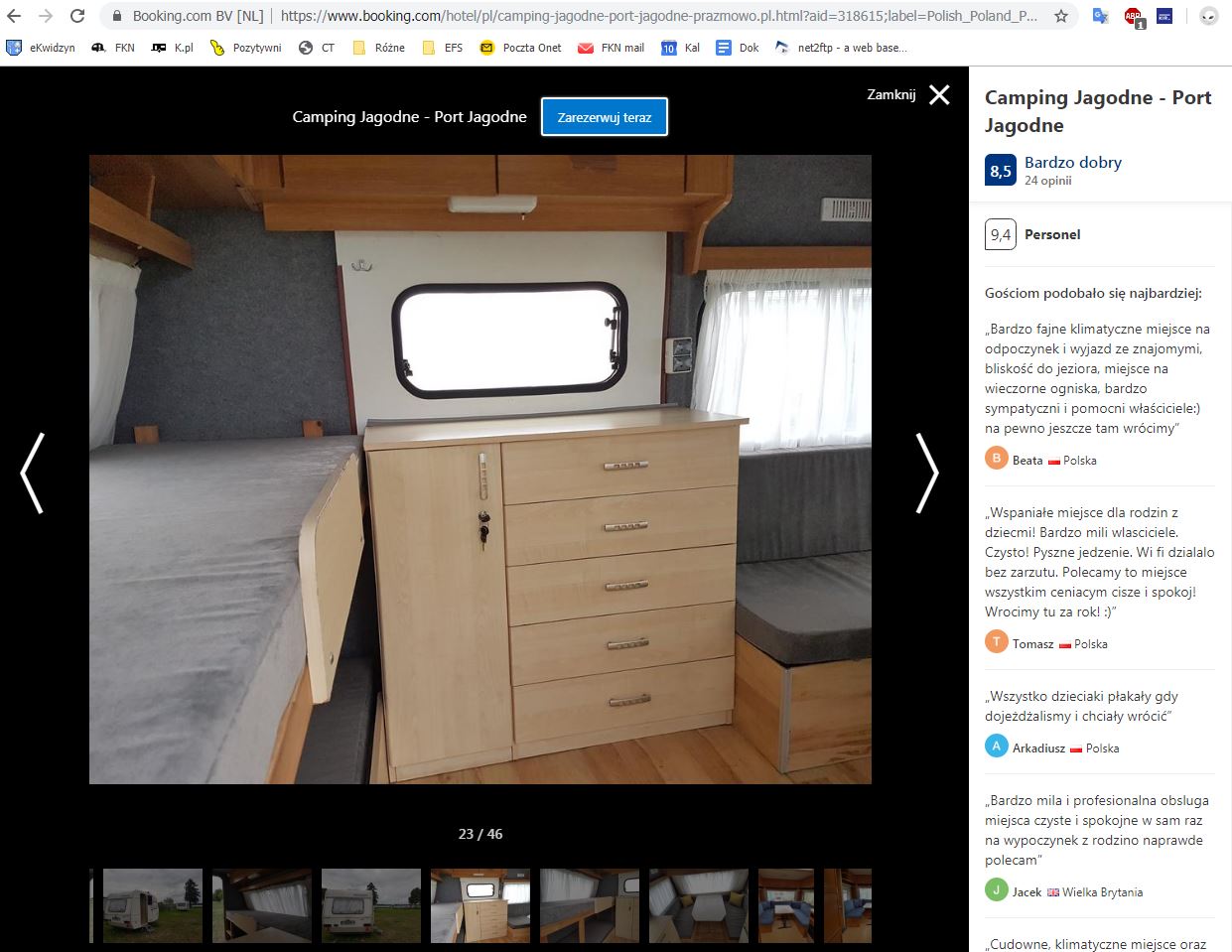Bookmark this page with the star icon
1232x952 pixels.
click(x=1061, y=16)
